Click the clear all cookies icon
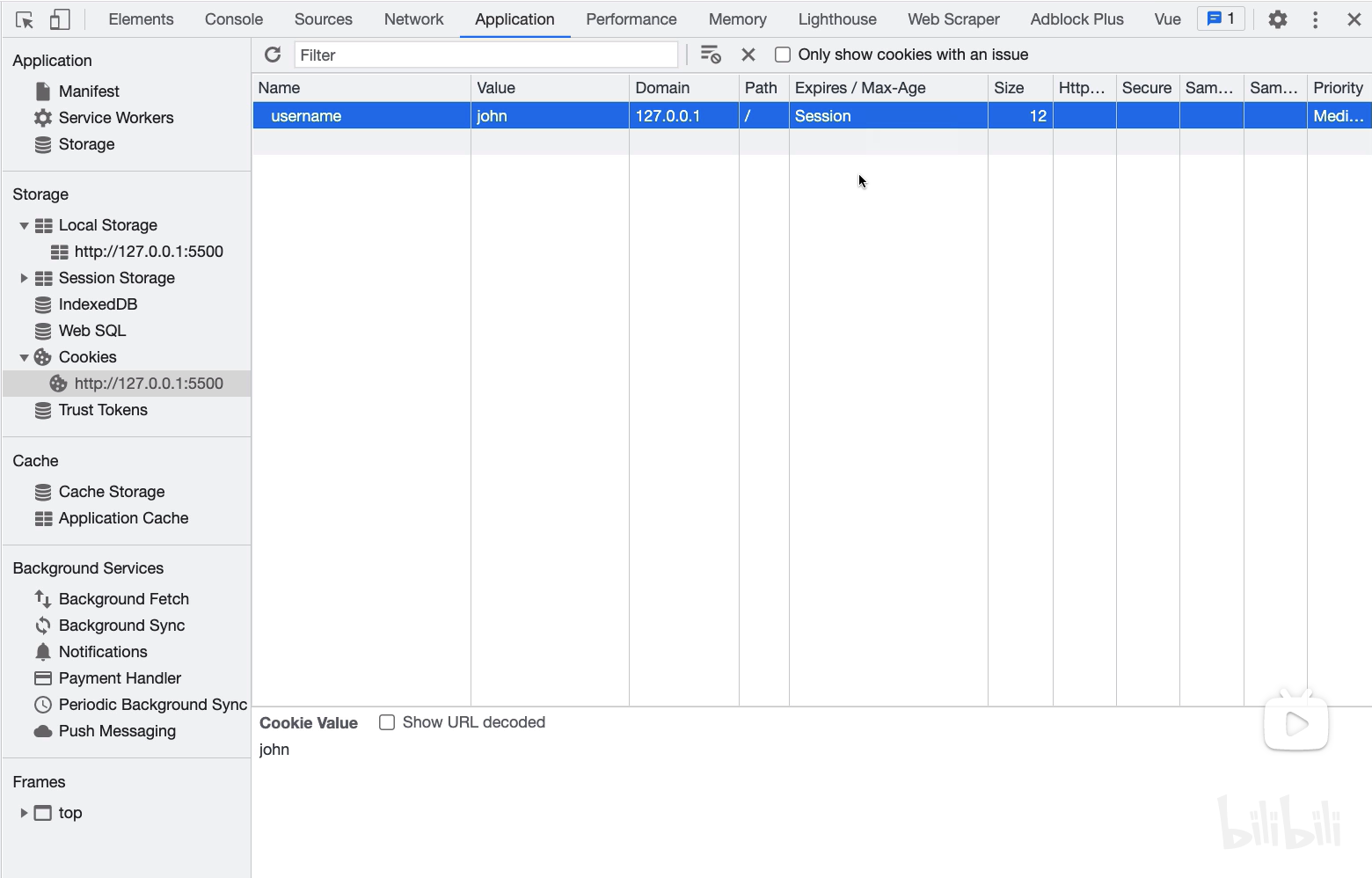1372x878 pixels. click(x=711, y=55)
